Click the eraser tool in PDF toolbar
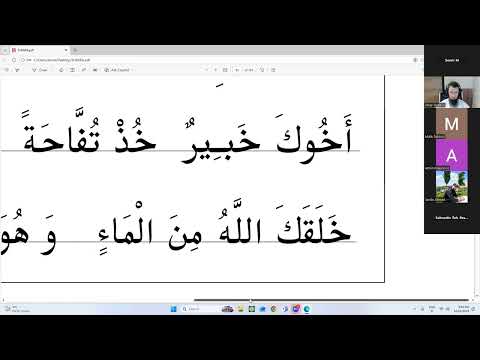480x360 pixels. coord(61,70)
